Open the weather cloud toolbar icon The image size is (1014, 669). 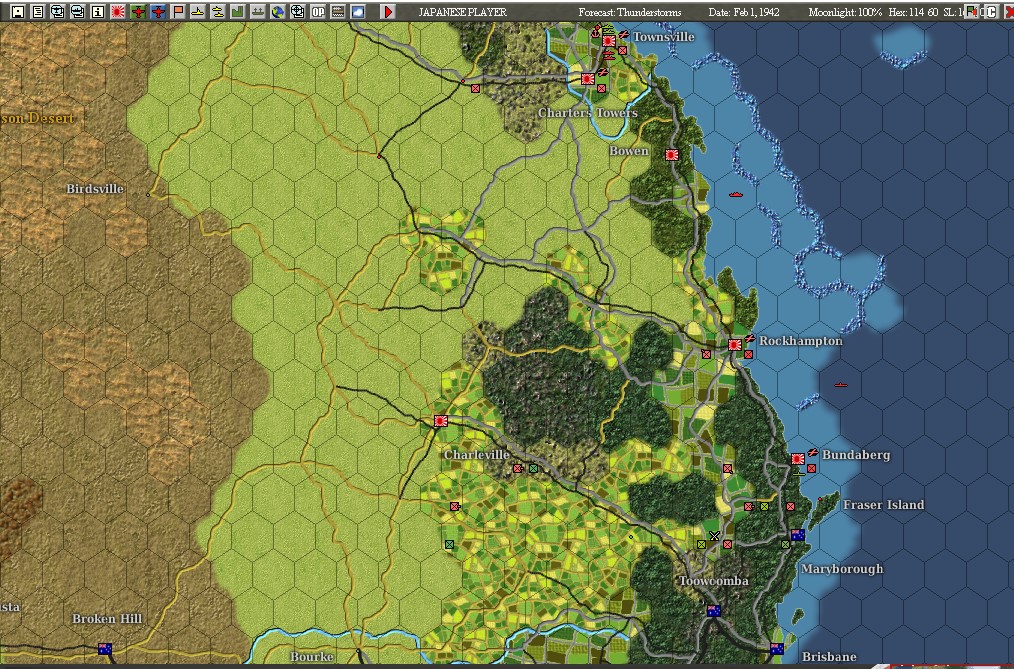358,12
